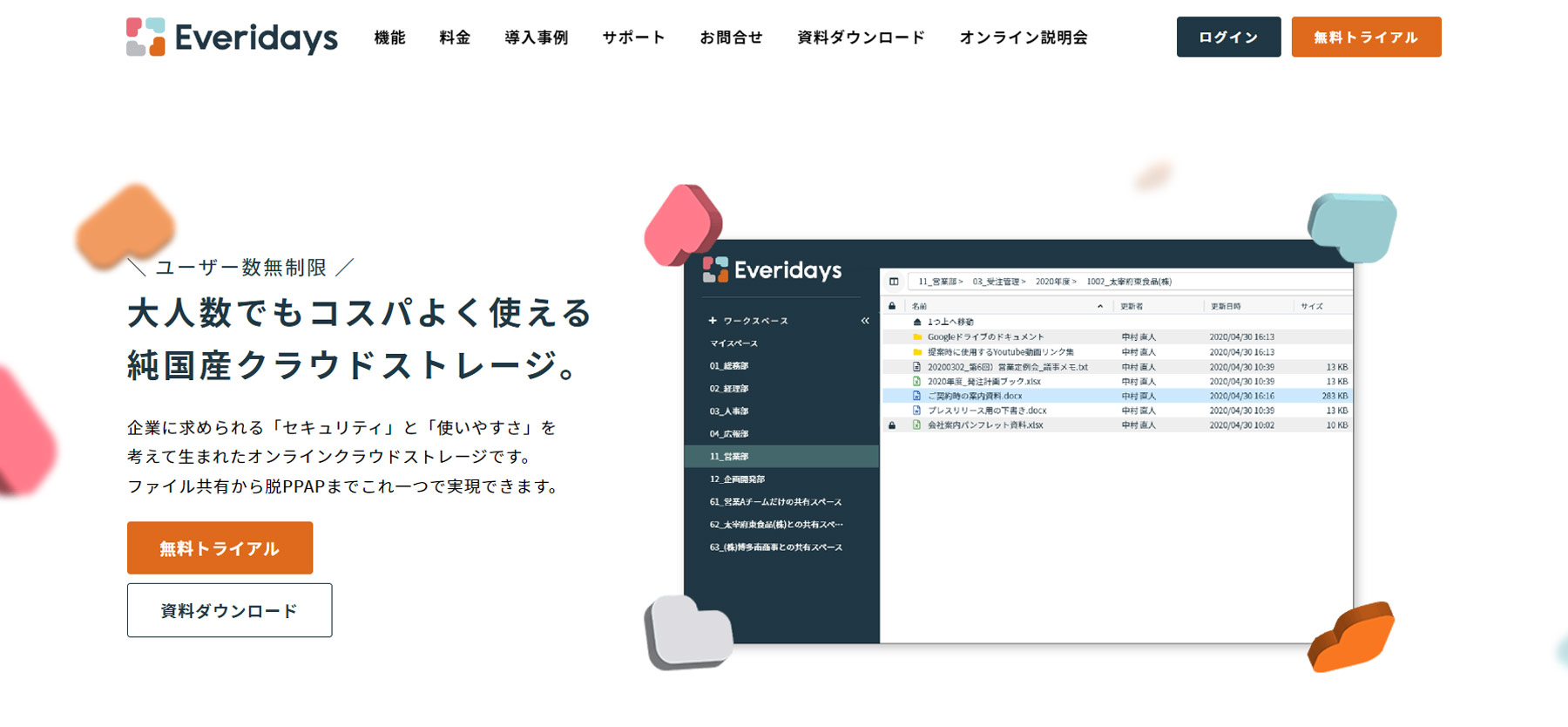
Task: Select highlighted 11_営業部 workspace
Action: (x=781, y=456)
